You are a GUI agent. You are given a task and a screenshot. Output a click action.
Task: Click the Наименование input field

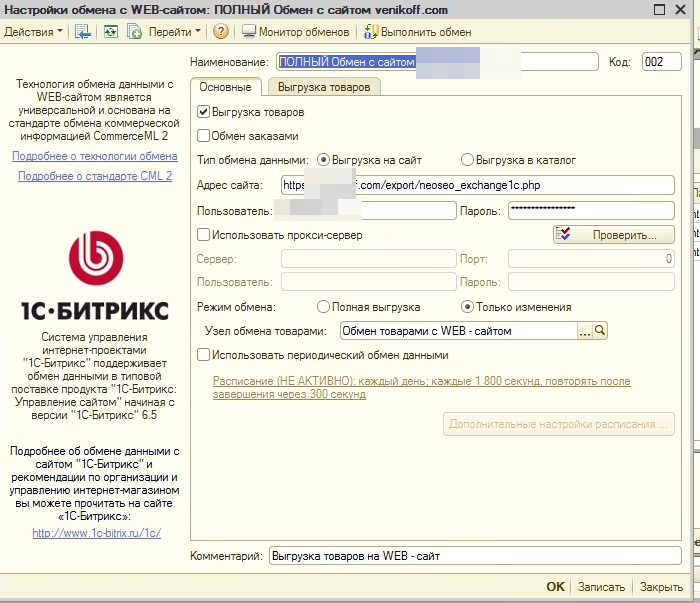coord(437,62)
